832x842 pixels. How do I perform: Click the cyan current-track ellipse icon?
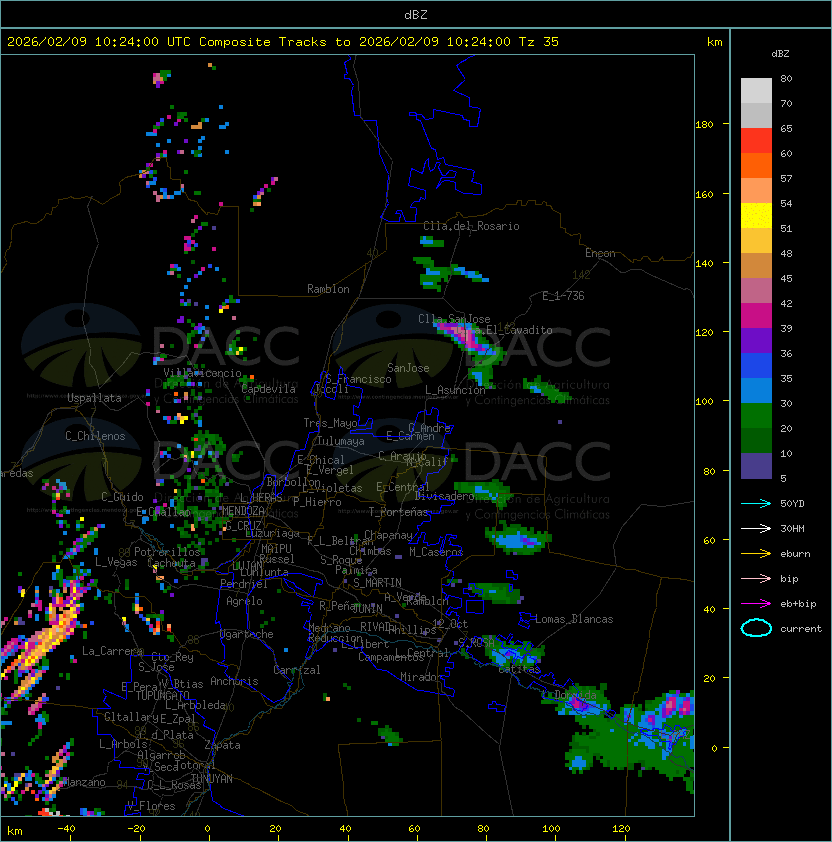756,628
